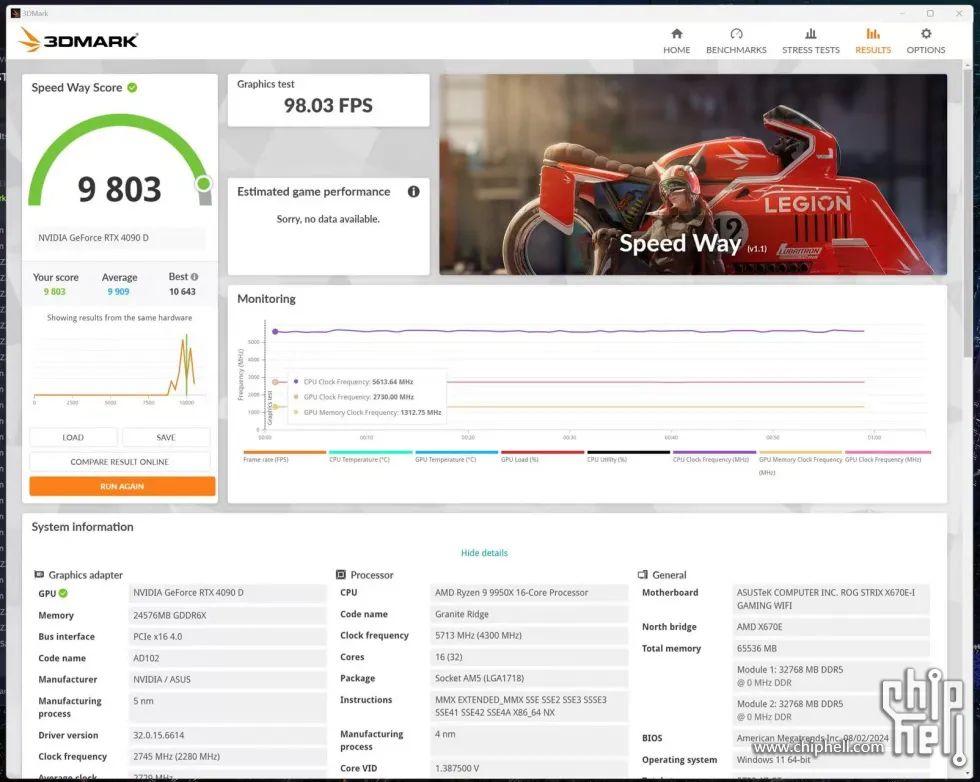
Task: Click the System information heading
Action: 82,527
